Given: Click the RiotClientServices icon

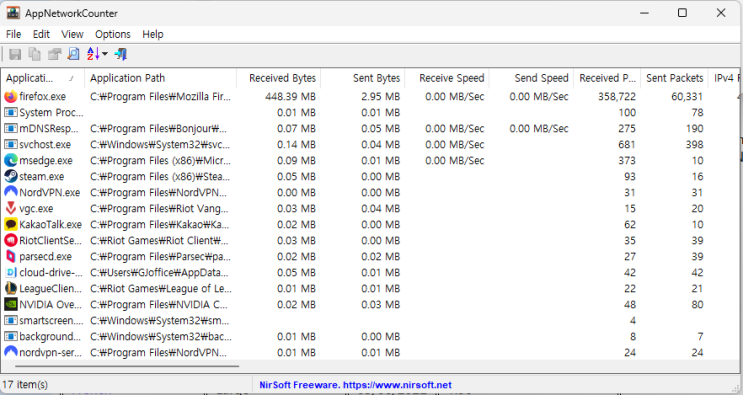Looking at the screenshot, I should click(11, 241).
